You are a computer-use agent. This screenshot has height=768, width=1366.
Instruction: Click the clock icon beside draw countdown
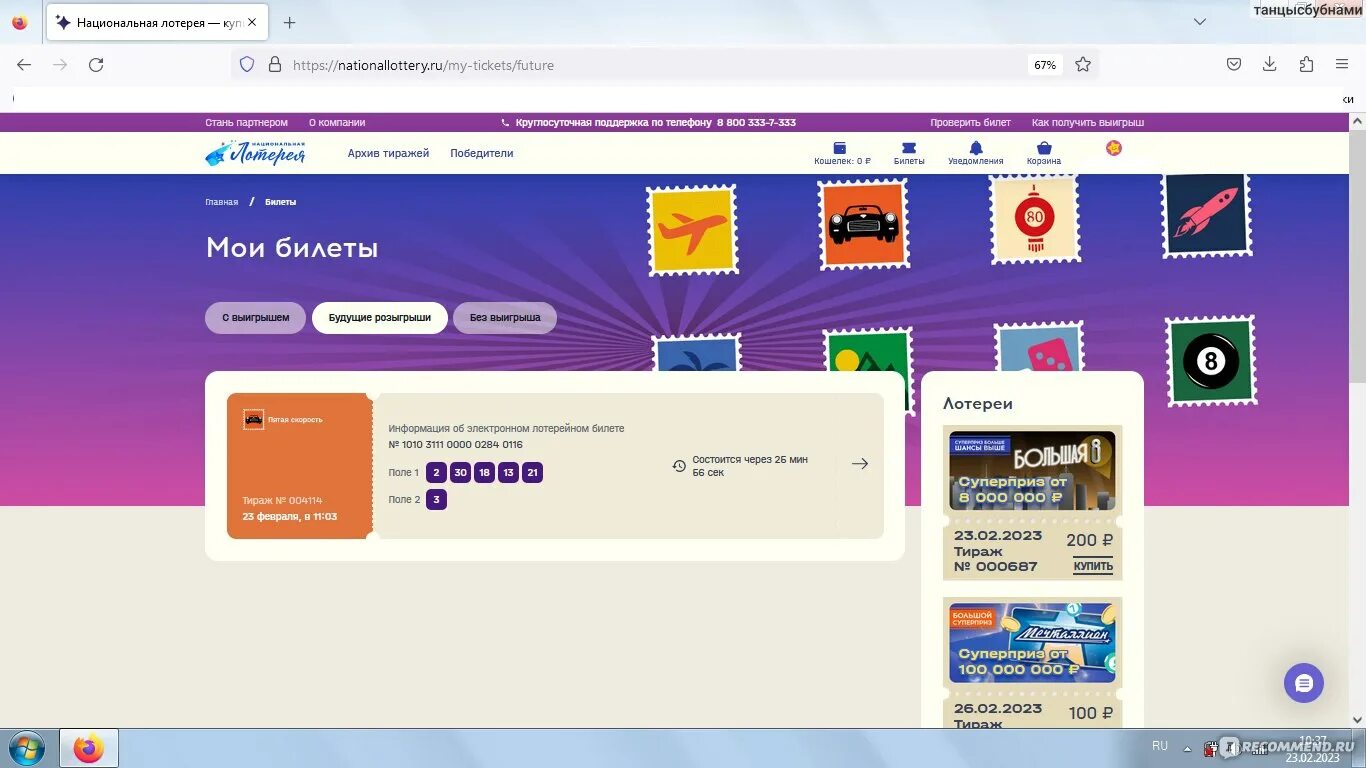tap(679, 466)
